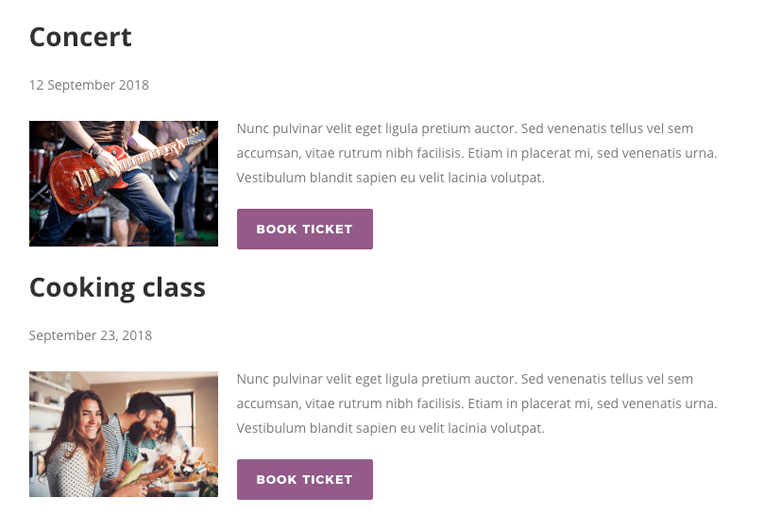Image resolution: width=757 pixels, height=529 pixels.
Task: Select the Cooking class photo thumbnail
Action: 123,434
